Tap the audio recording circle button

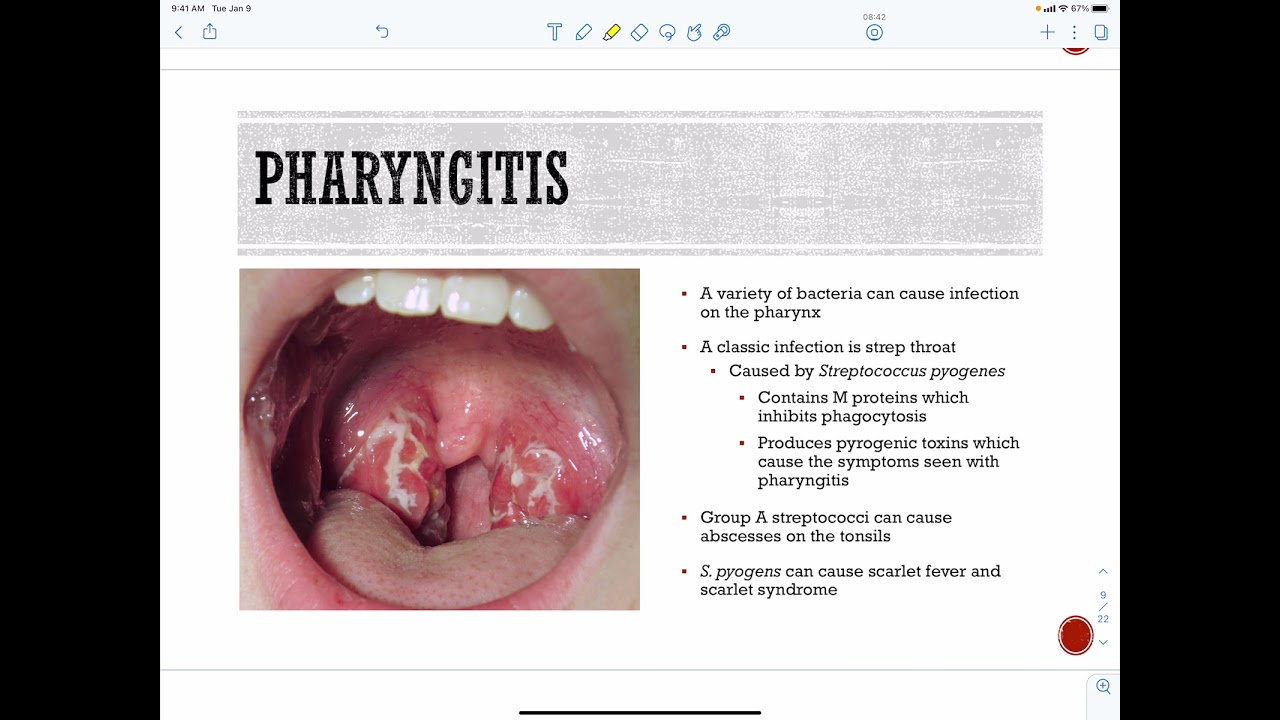(x=874, y=32)
